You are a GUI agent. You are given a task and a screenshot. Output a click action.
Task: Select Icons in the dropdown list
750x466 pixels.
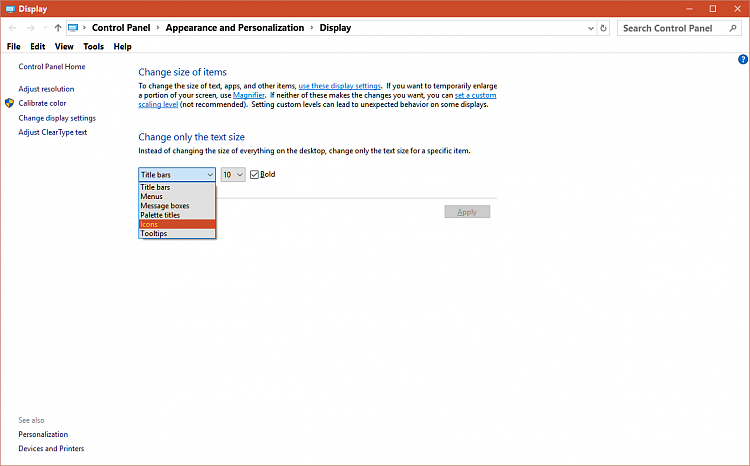coord(177,224)
